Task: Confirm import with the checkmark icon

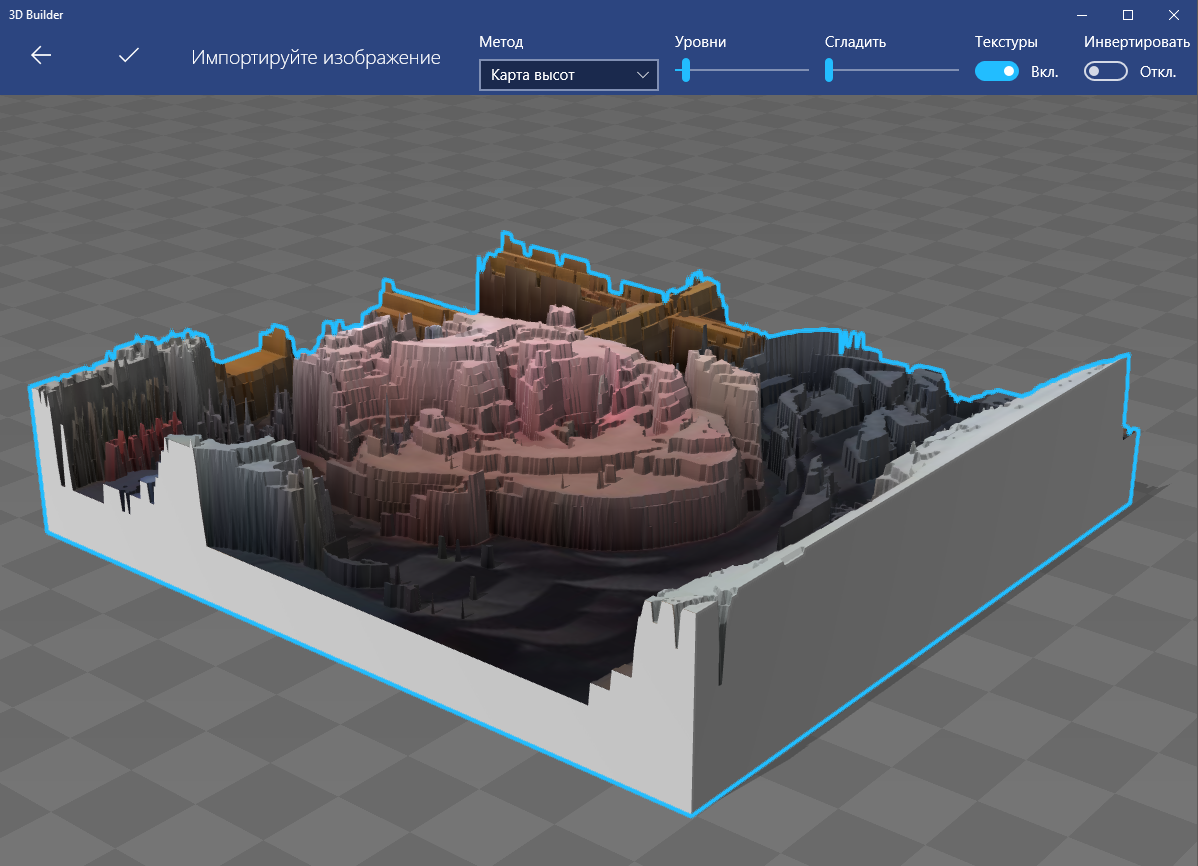Action: (129, 55)
